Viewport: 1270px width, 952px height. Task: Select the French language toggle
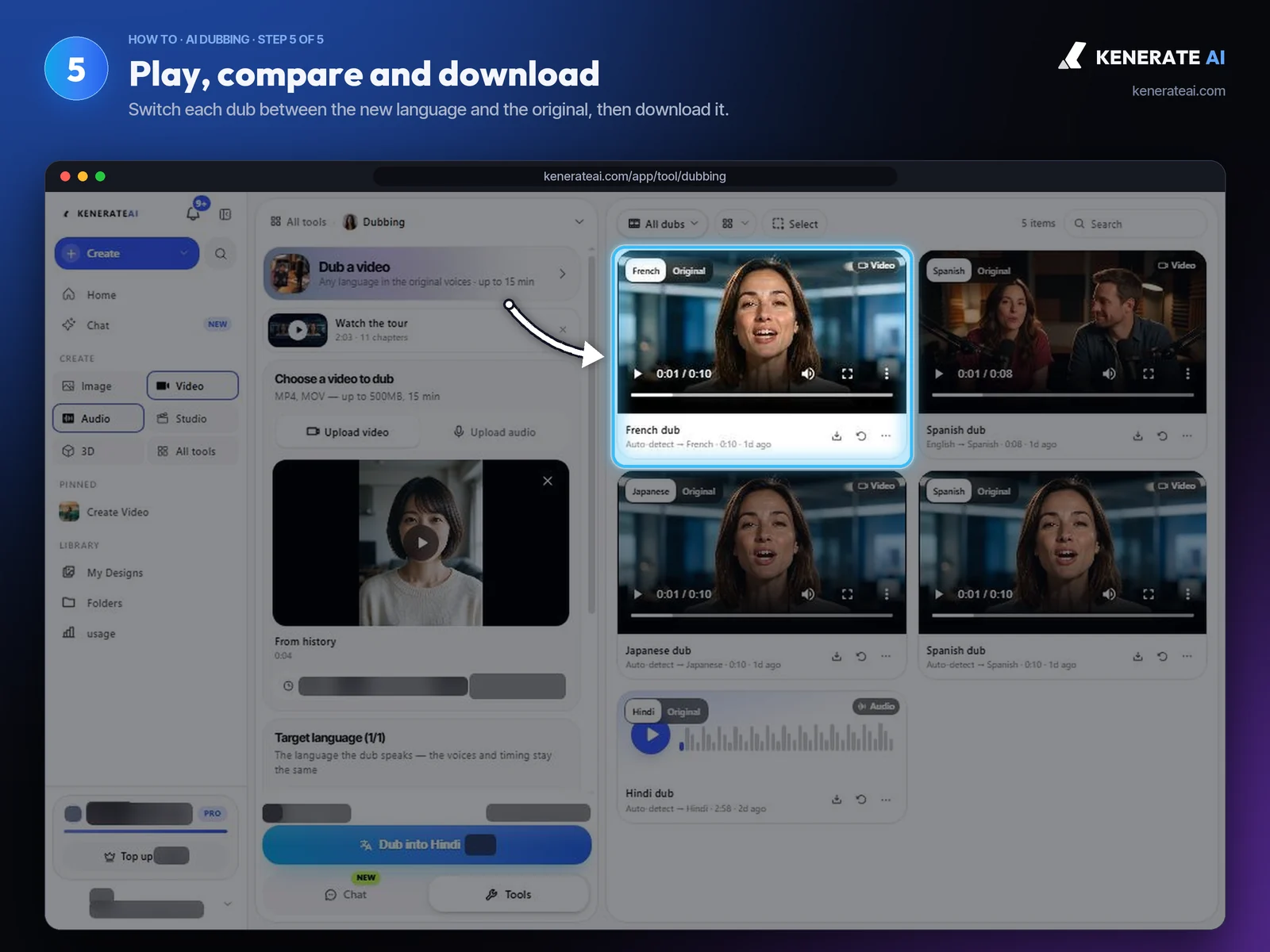click(x=646, y=271)
